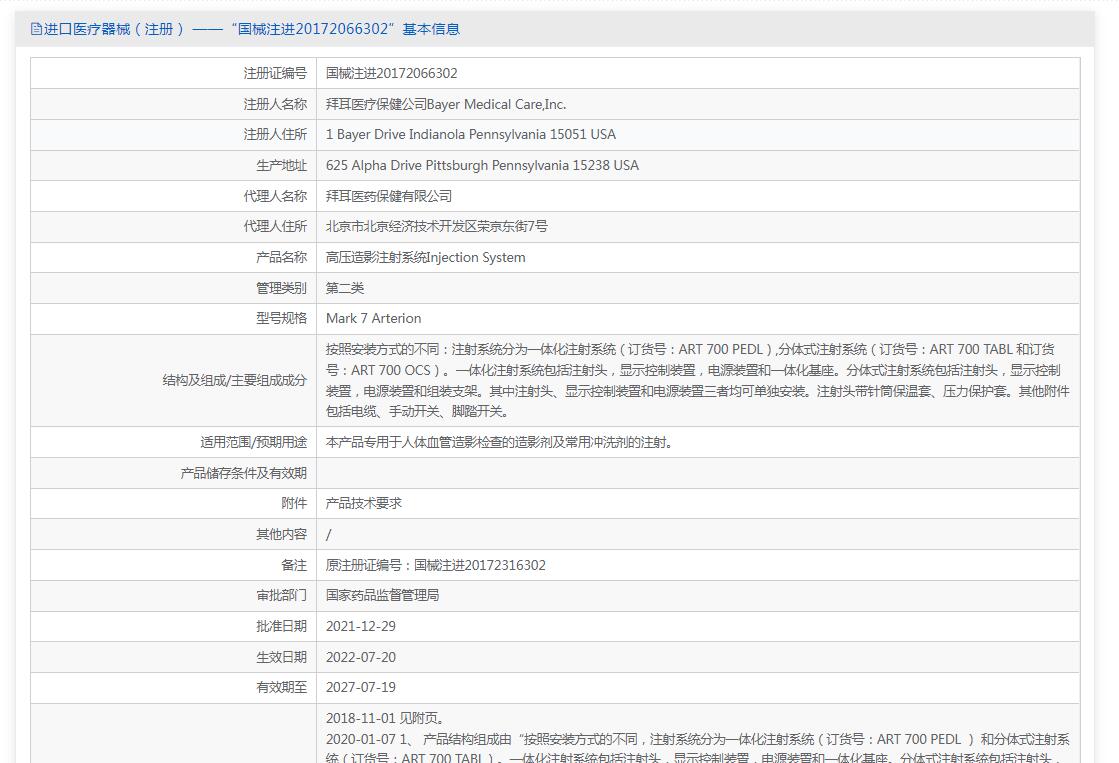Select agent address 北京市北京经济技术开发区荣京东街7号

437,227
